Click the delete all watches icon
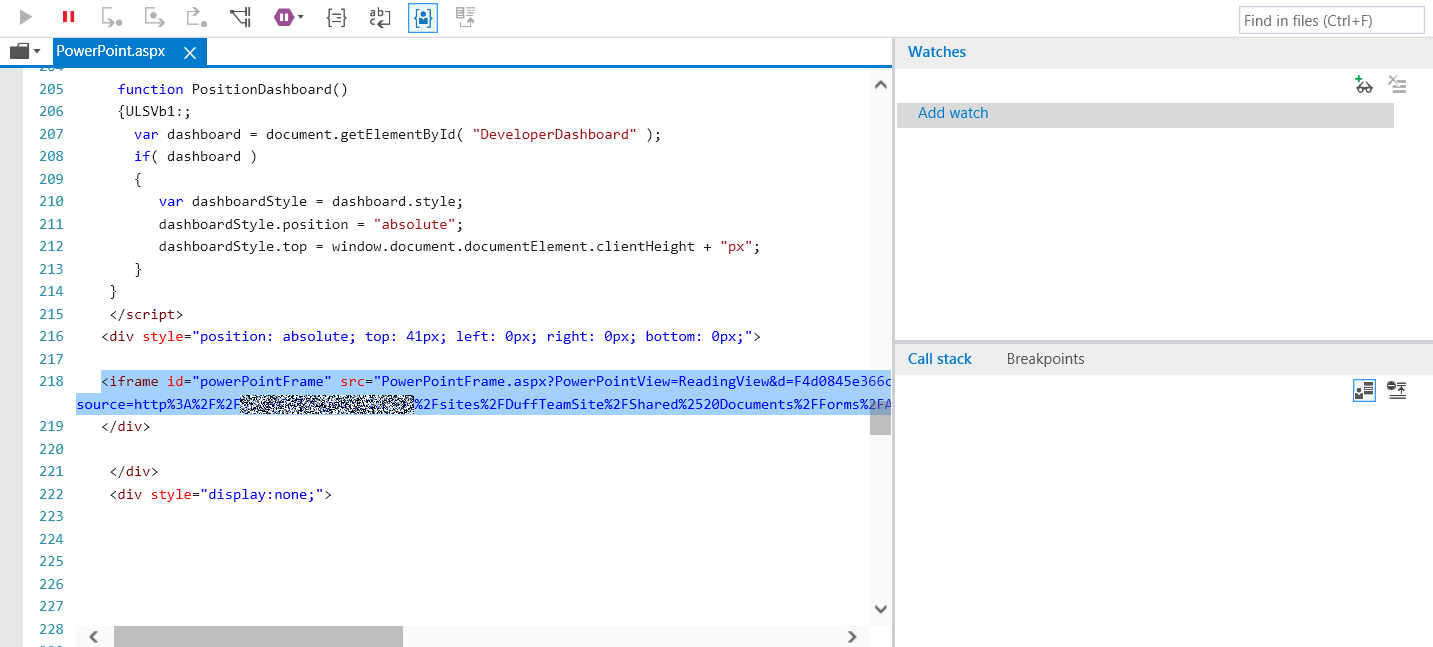The height and width of the screenshot is (647, 1433). pyautogui.click(x=1397, y=85)
